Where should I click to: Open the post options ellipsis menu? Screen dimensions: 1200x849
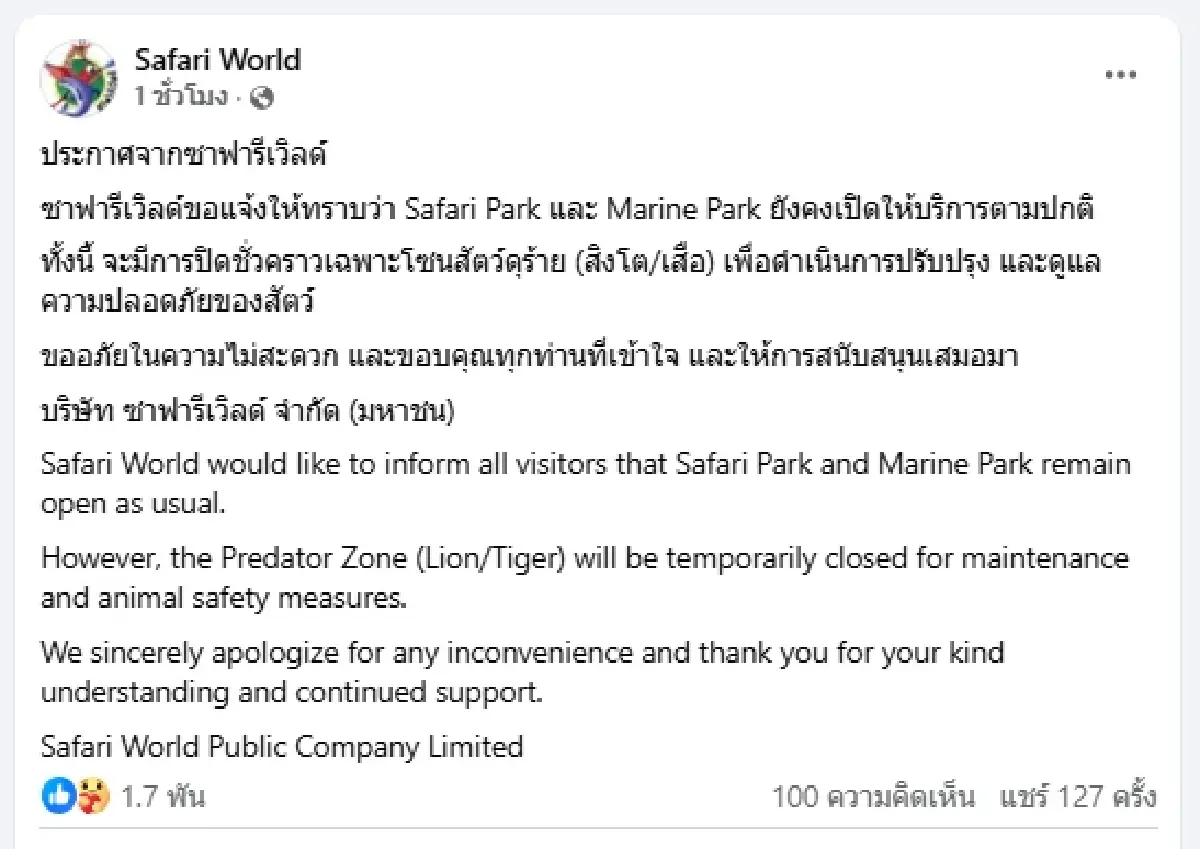[1122, 74]
